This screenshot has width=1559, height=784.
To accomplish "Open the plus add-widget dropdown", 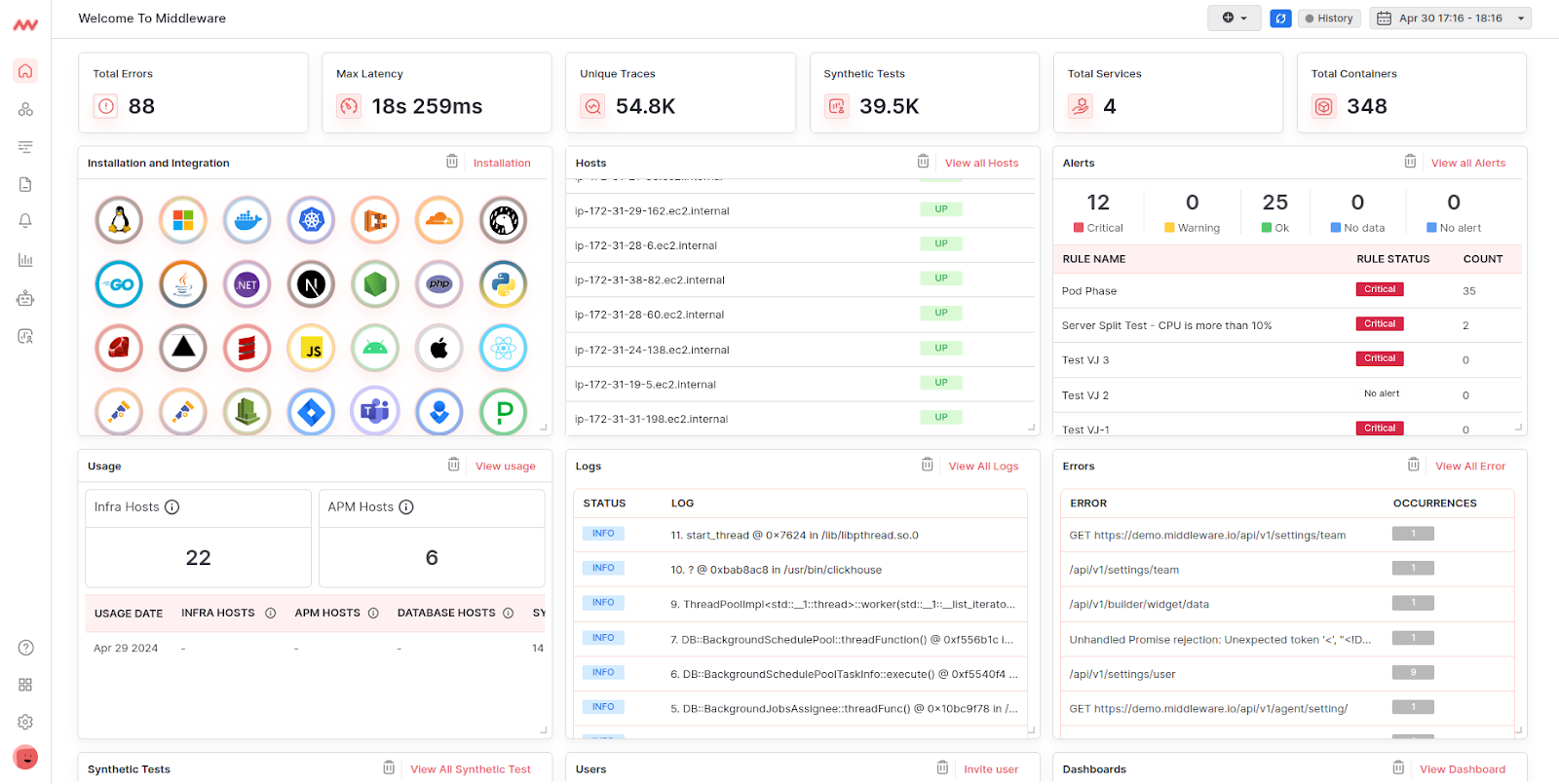I will 1234,18.
